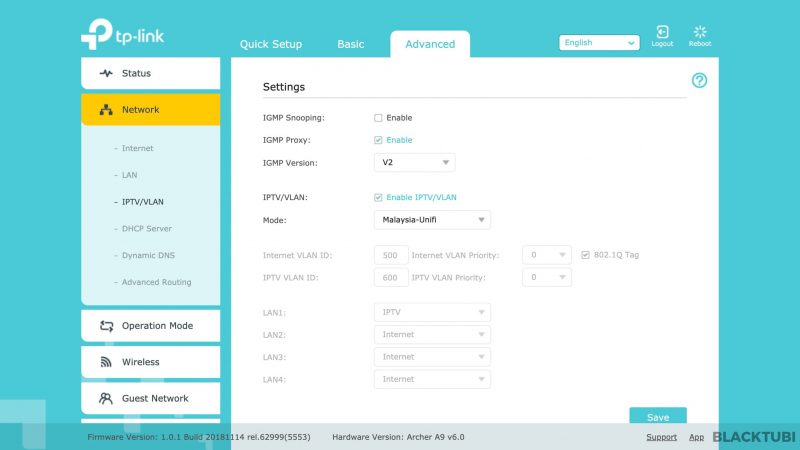Enable the IGMP Snooping checkbox

379,118
